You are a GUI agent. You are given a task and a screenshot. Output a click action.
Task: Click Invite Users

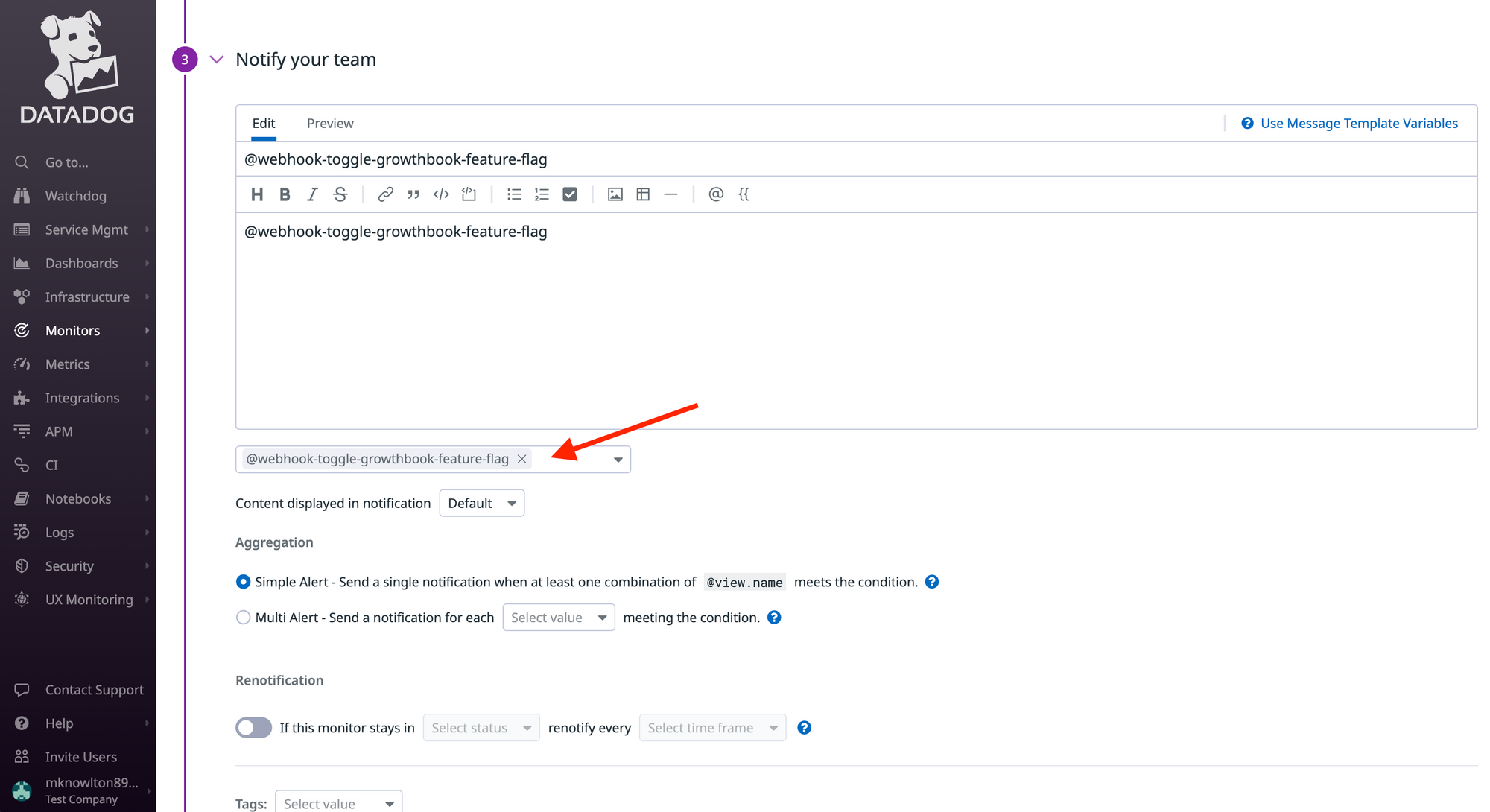point(78,757)
